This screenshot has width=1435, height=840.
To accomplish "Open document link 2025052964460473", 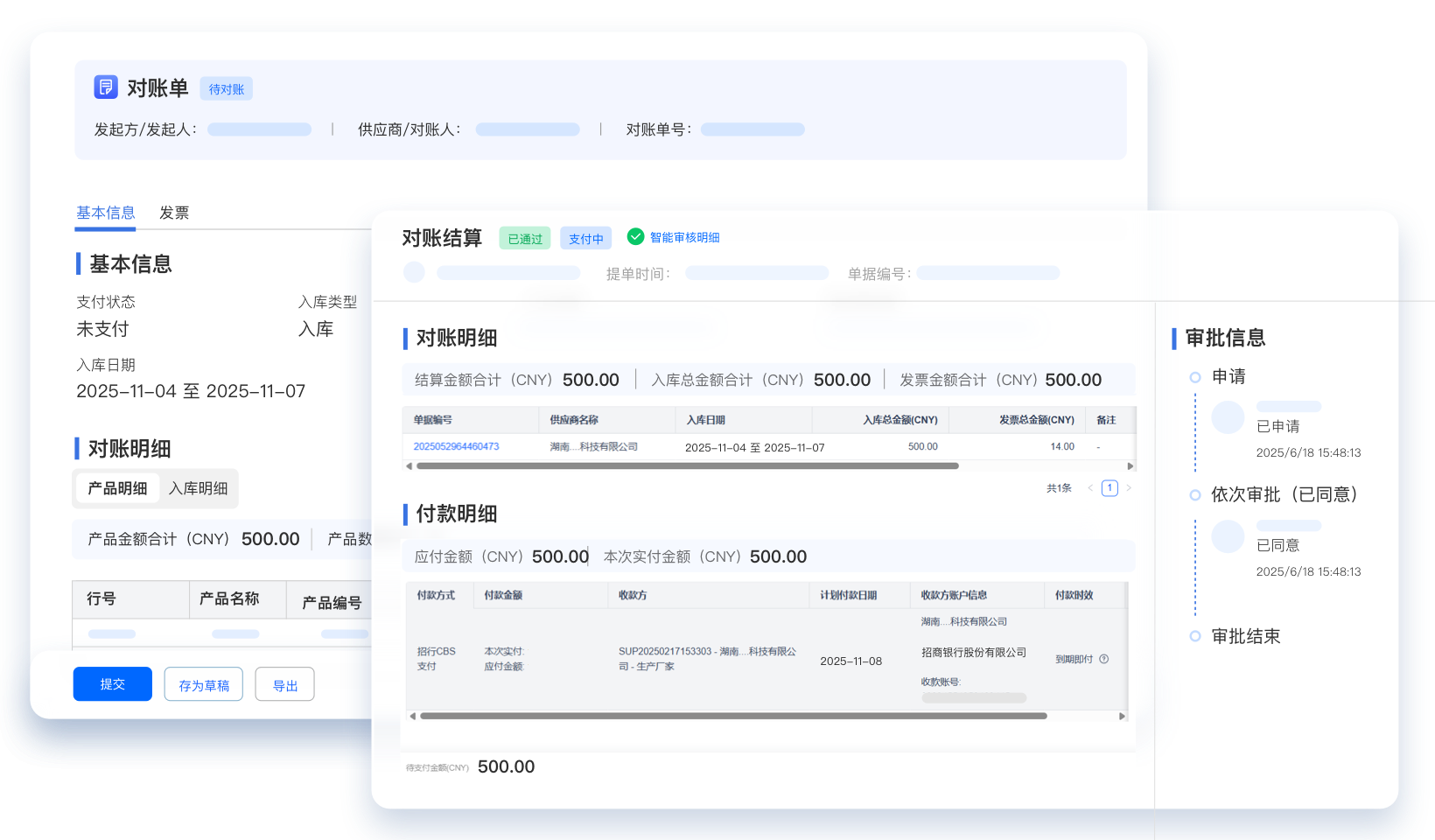I will pos(456,446).
